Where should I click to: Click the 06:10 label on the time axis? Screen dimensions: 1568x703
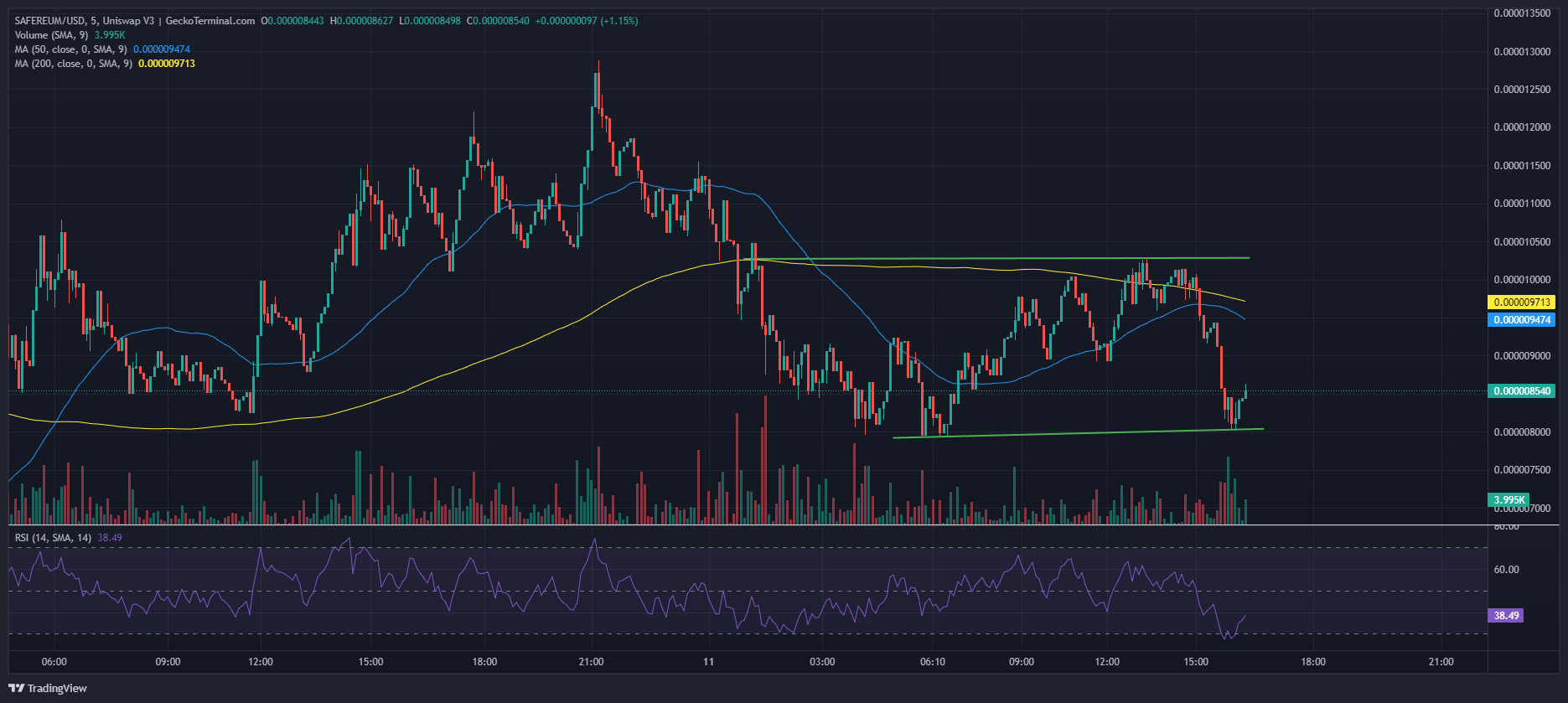(x=933, y=662)
